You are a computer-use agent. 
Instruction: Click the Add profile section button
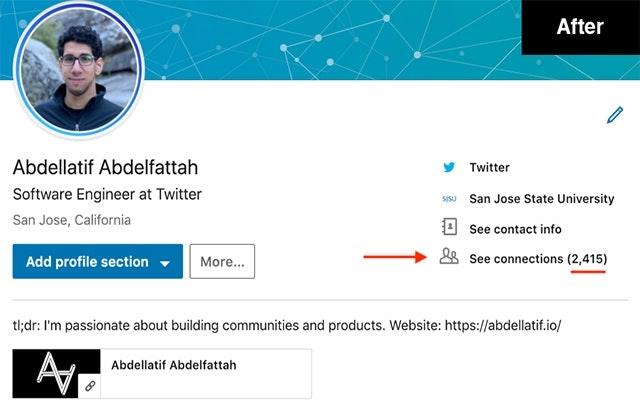pyautogui.click(x=98, y=262)
